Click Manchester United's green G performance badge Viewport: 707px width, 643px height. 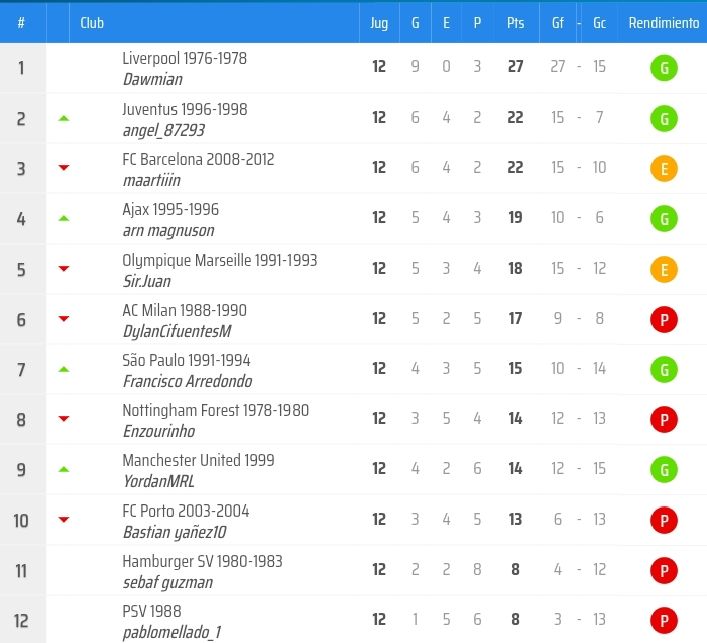663,470
